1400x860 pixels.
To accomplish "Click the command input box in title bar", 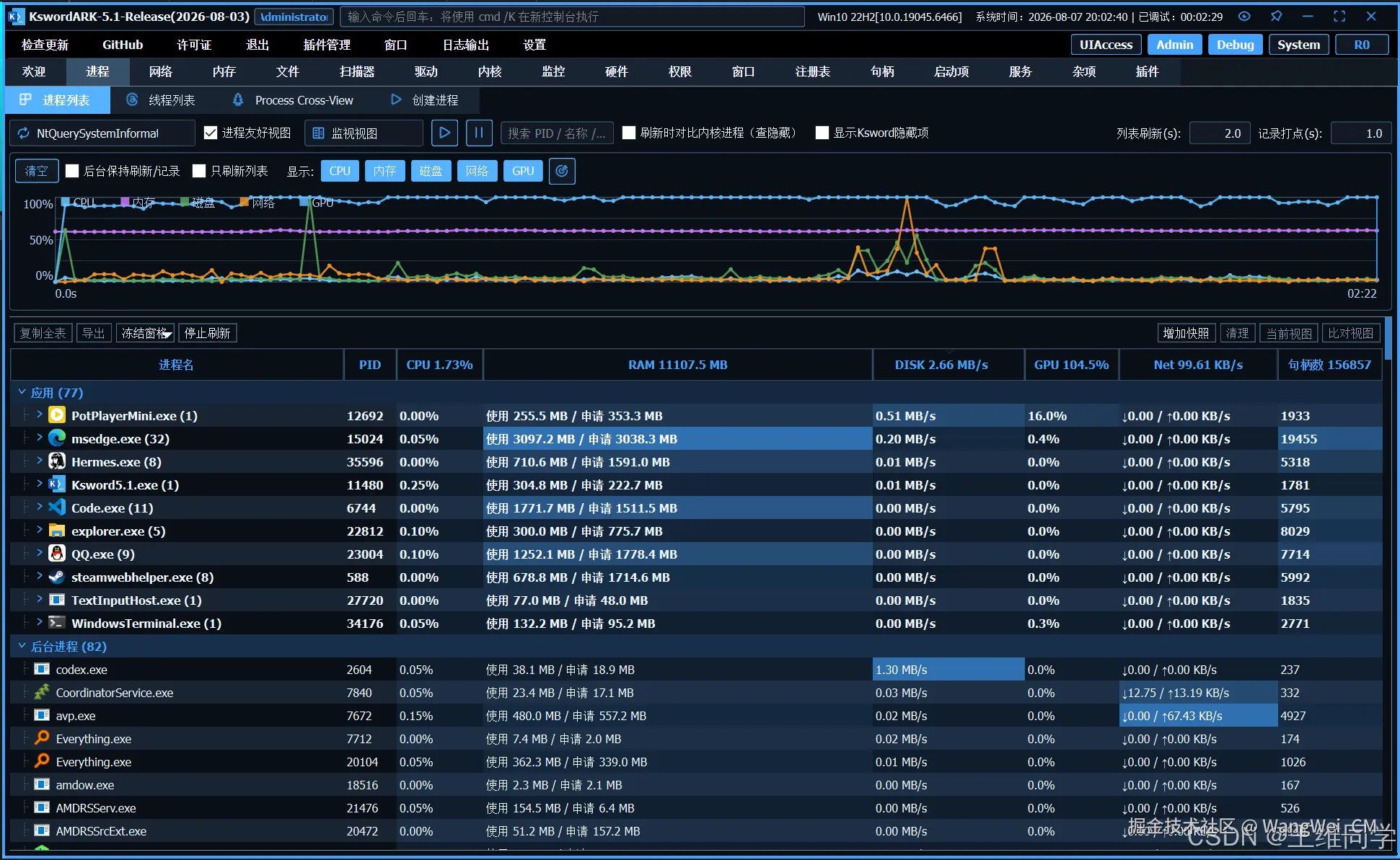I will (571, 17).
